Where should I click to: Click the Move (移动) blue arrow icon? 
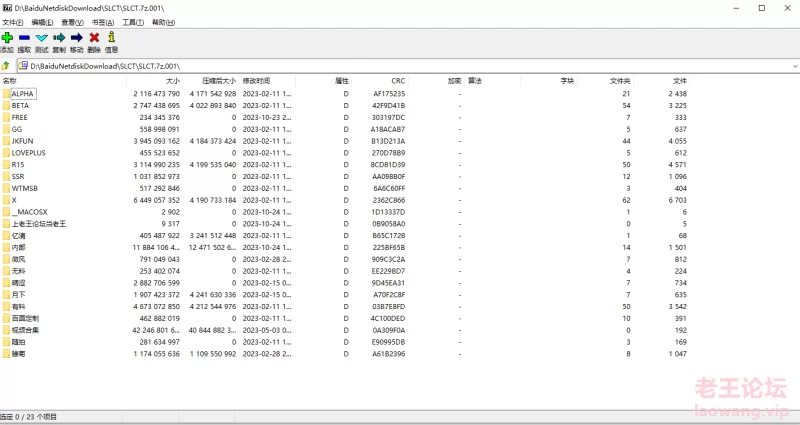tap(76, 38)
